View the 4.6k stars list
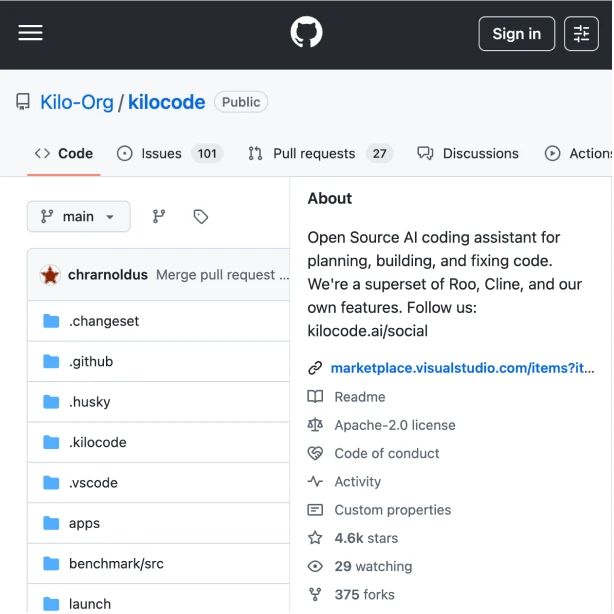 (x=366, y=538)
